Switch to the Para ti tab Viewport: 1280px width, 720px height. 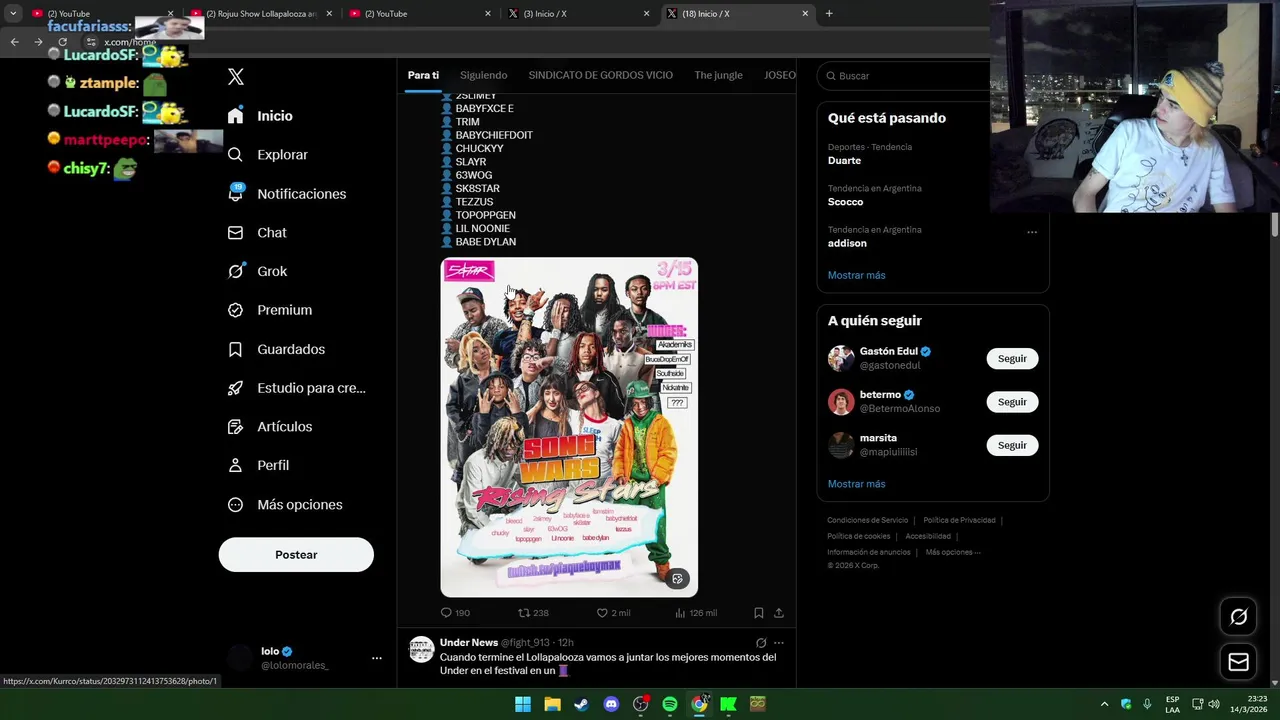click(423, 75)
